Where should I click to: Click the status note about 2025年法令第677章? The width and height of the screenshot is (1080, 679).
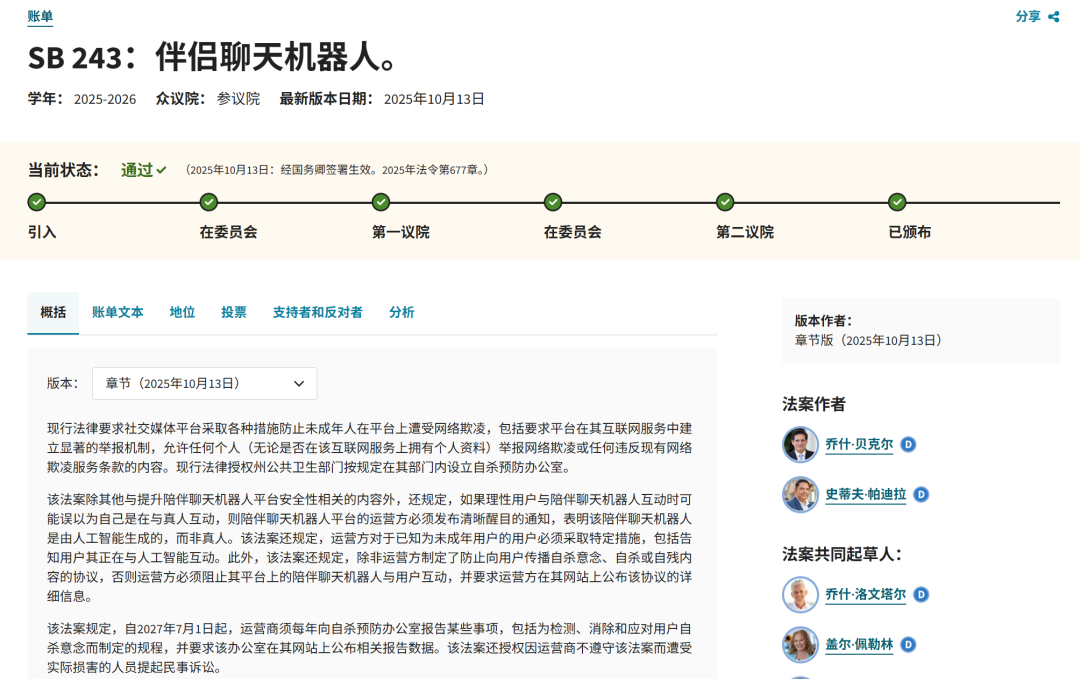point(337,170)
